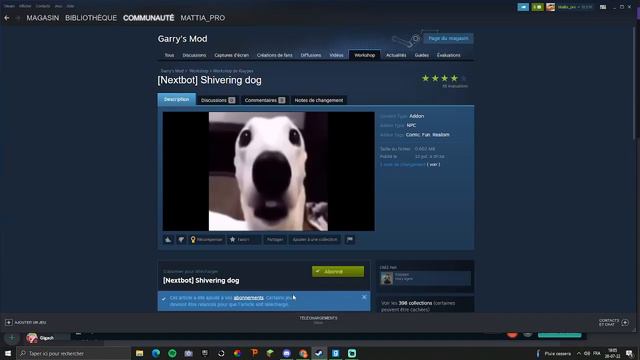
Task: Open the green Steam notifications icon
Action: coord(538,7)
